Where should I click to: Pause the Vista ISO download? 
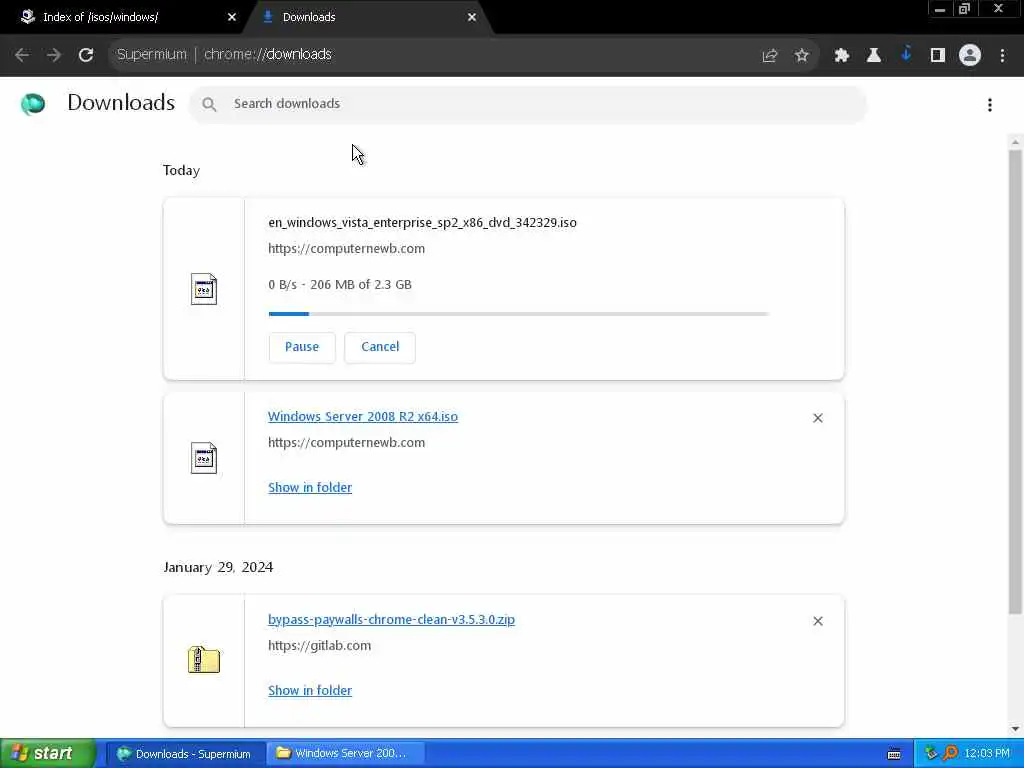pos(302,347)
